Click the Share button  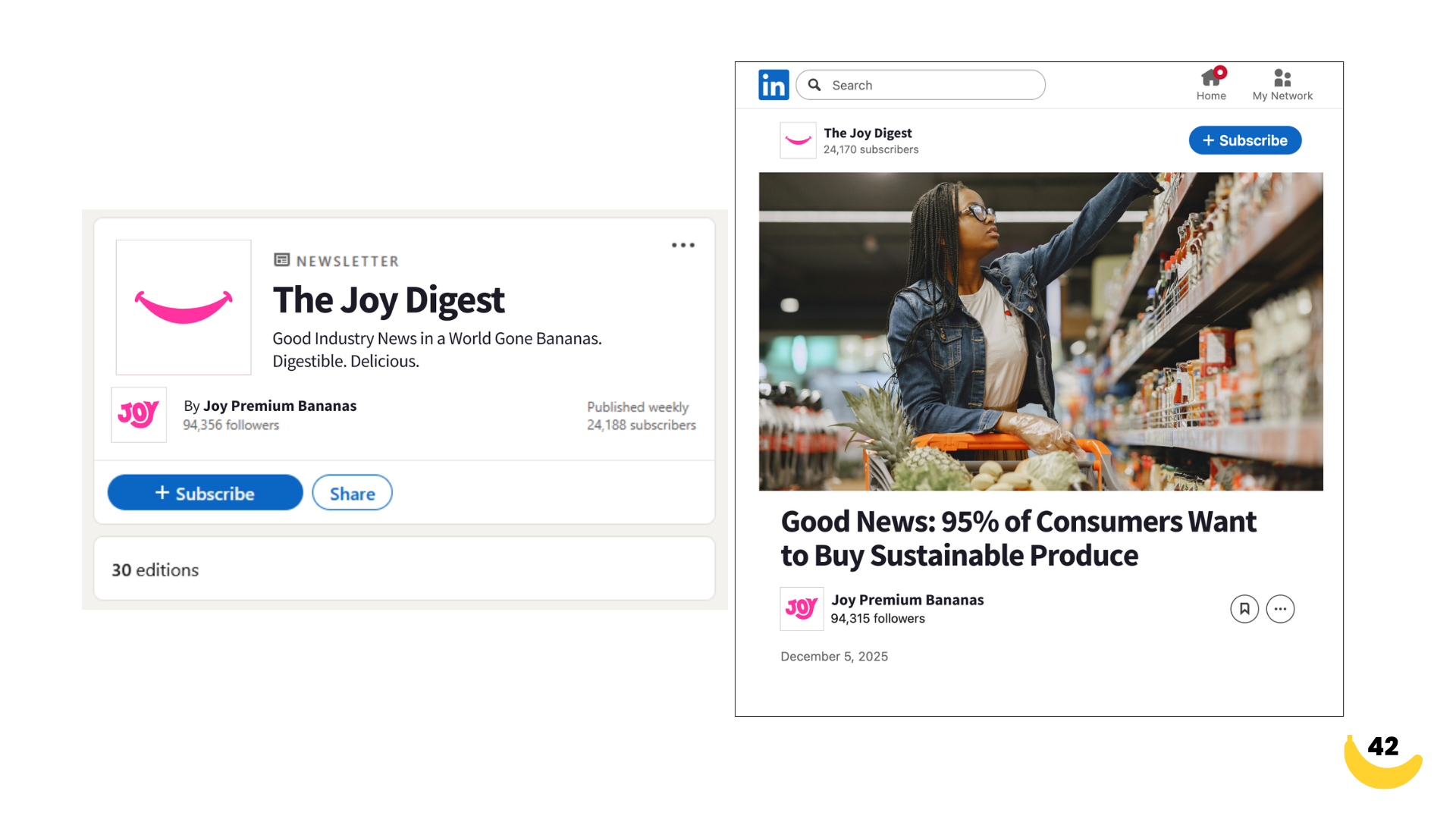pos(352,493)
